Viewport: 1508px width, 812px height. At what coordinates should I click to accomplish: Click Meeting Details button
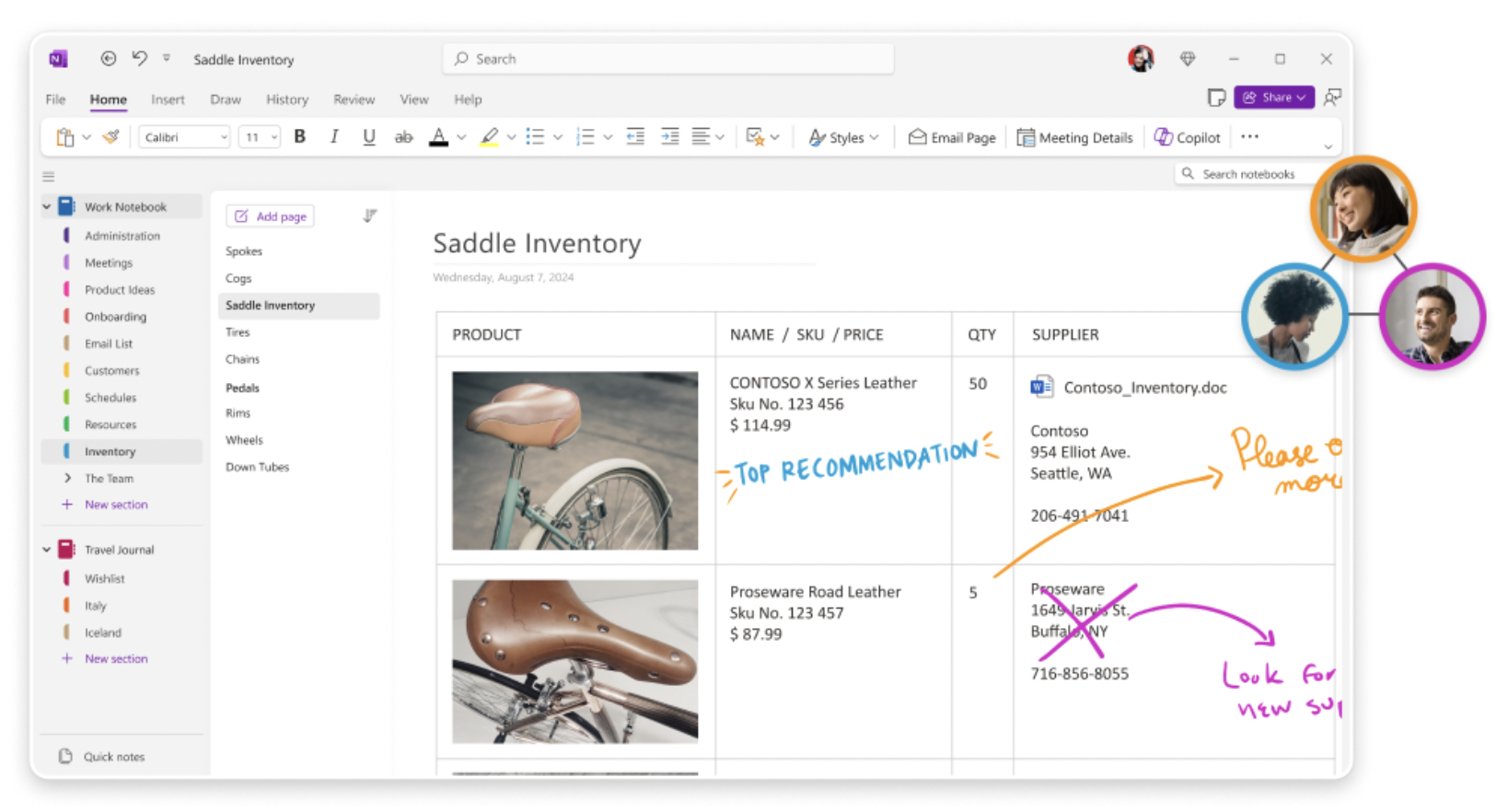pyautogui.click(x=1074, y=137)
